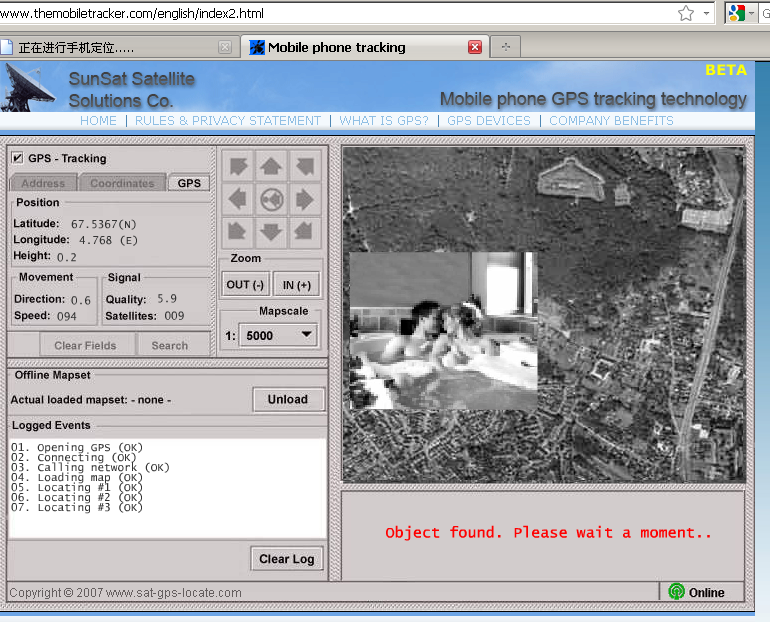The width and height of the screenshot is (770, 622).
Task: Click the bookmark star in address bar
Action: [686, 13]
